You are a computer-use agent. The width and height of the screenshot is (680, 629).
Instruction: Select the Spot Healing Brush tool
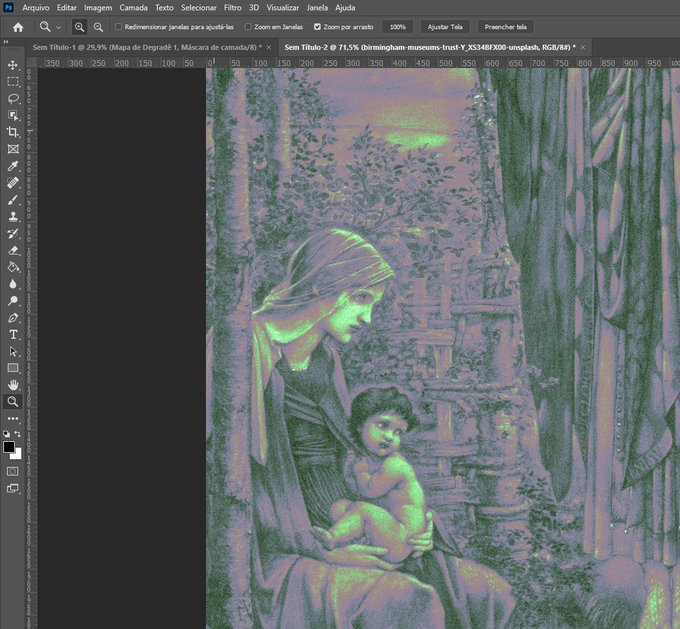(x=13, y=183)
